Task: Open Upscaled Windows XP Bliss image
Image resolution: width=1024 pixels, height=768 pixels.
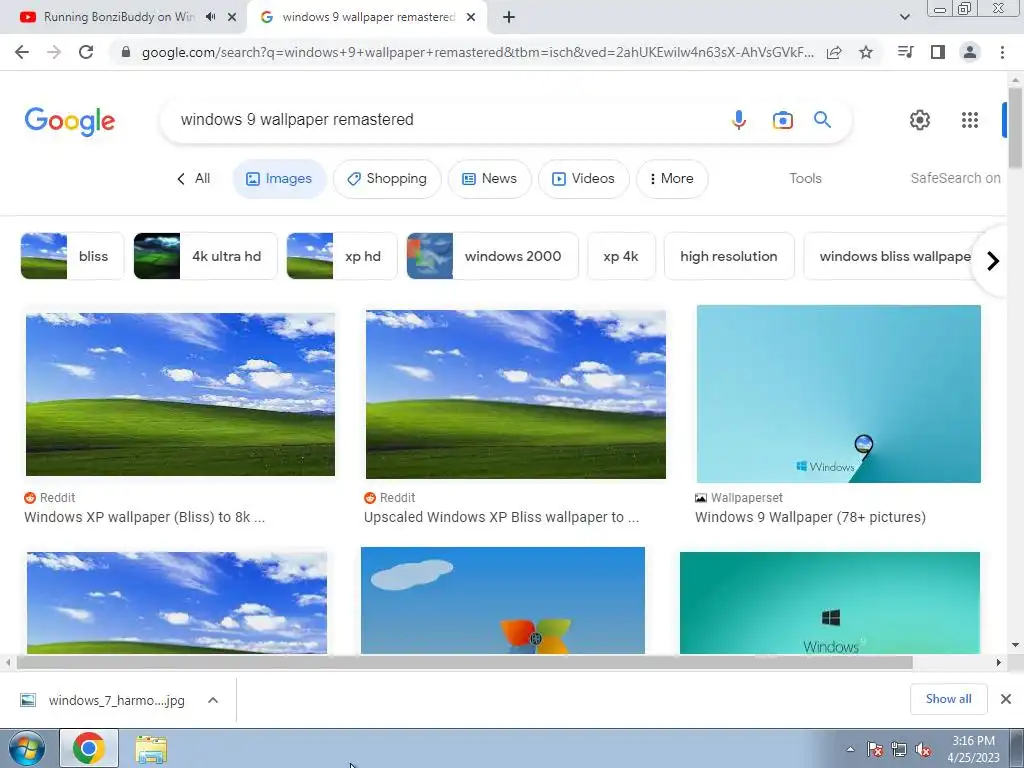Action: (516, 394)
